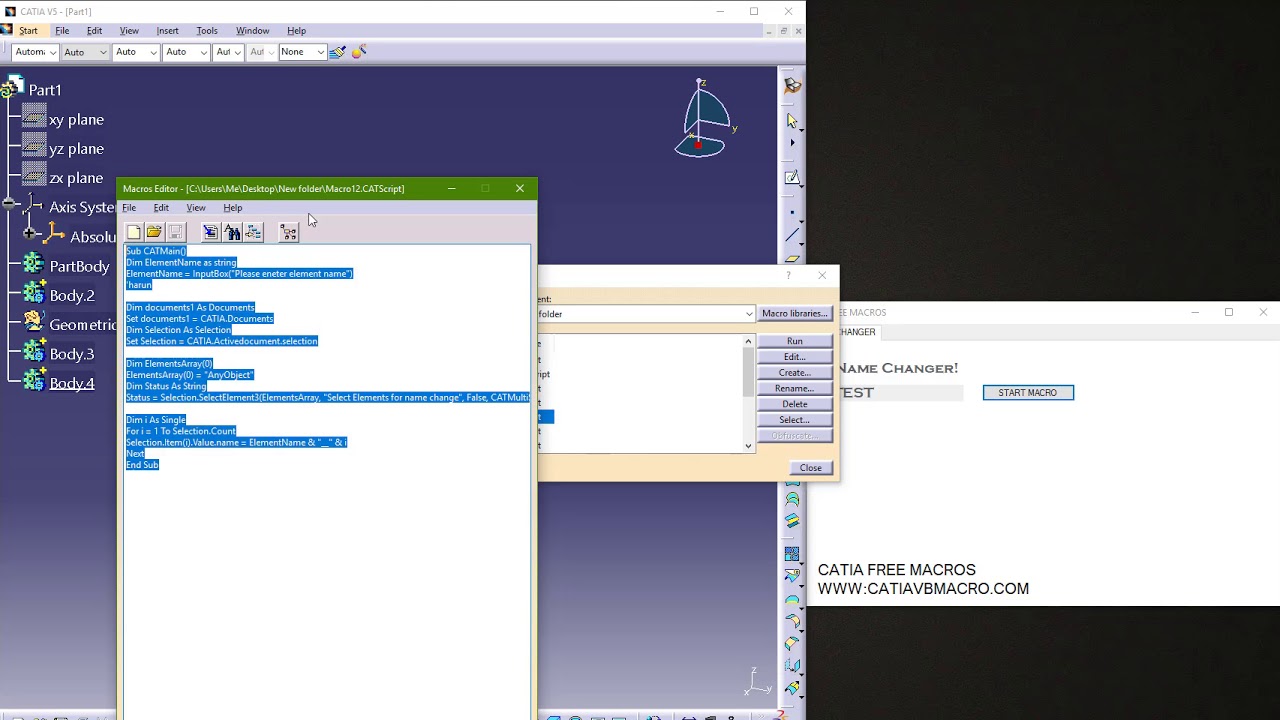Select the arrow Select tool in right toolbar
Viewport: 1280px width, 720px height.
click(792, 121)
